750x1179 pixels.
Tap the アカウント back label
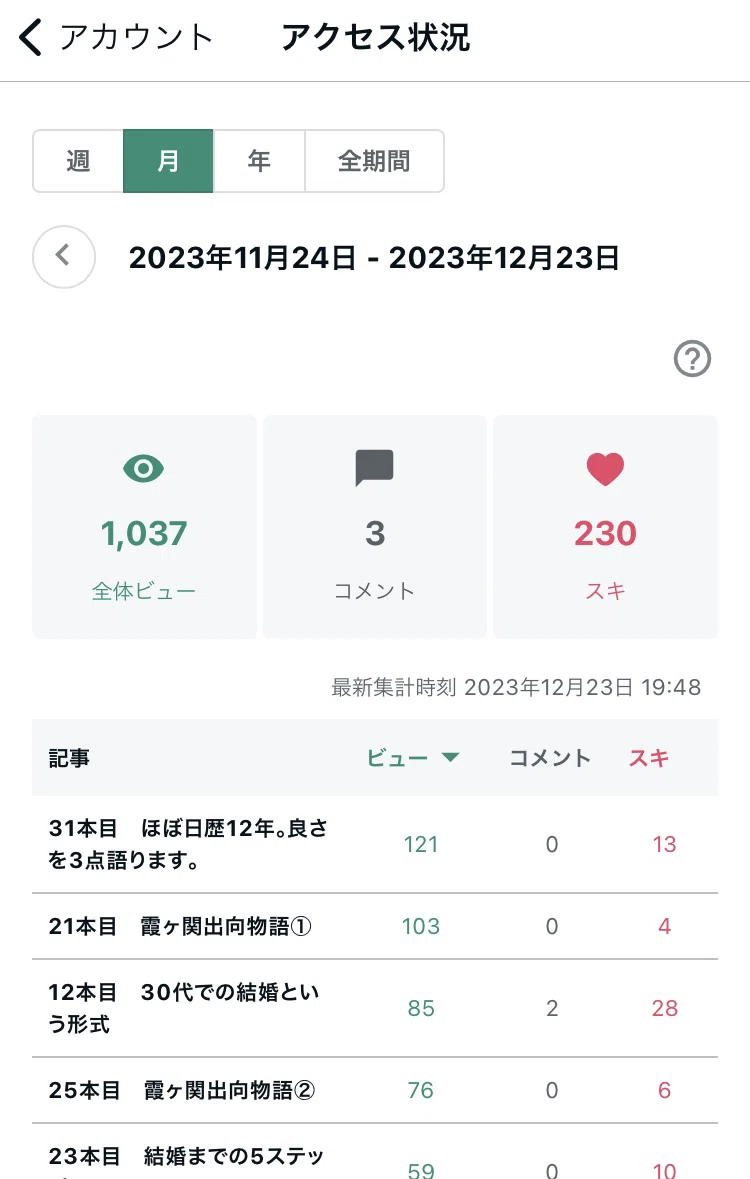point(136,38)
